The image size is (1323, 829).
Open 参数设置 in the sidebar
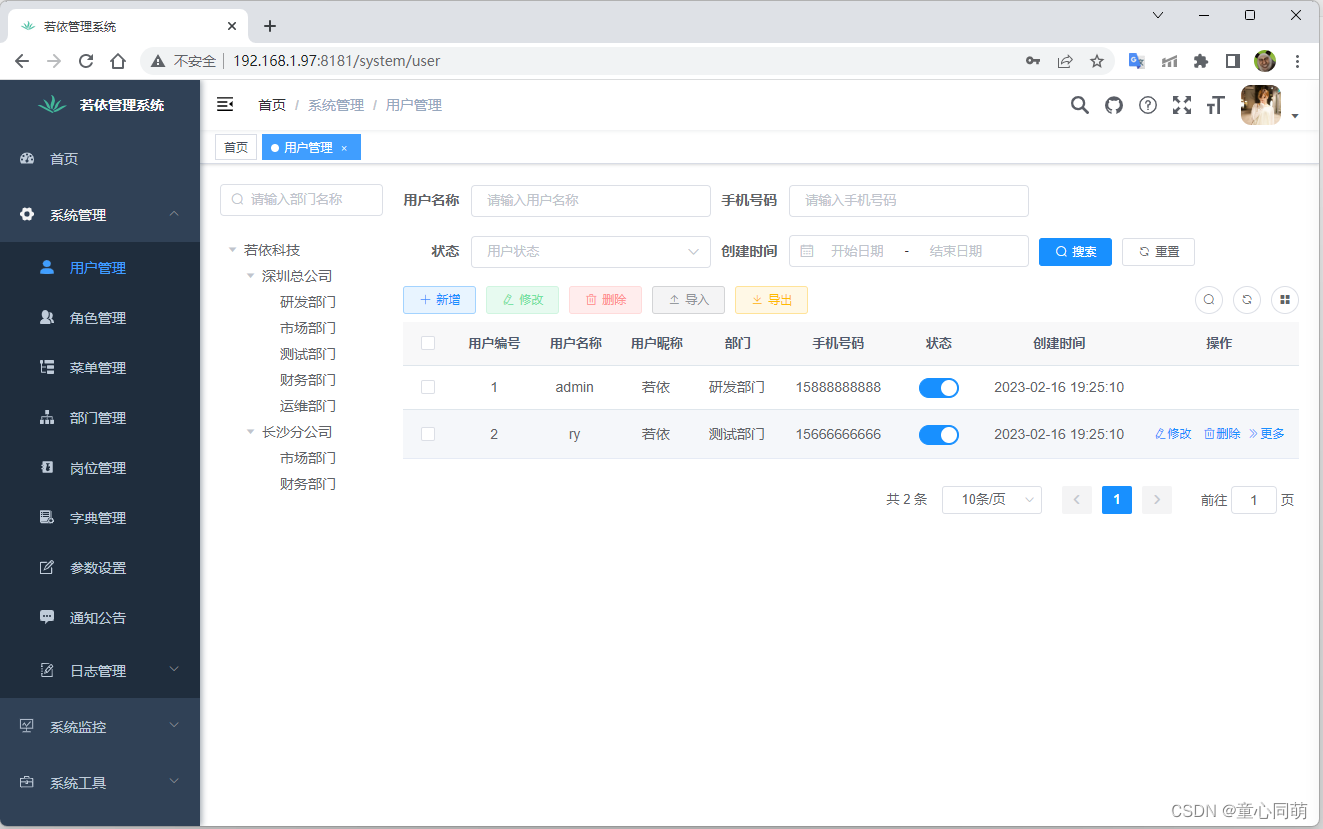(100, 568)
